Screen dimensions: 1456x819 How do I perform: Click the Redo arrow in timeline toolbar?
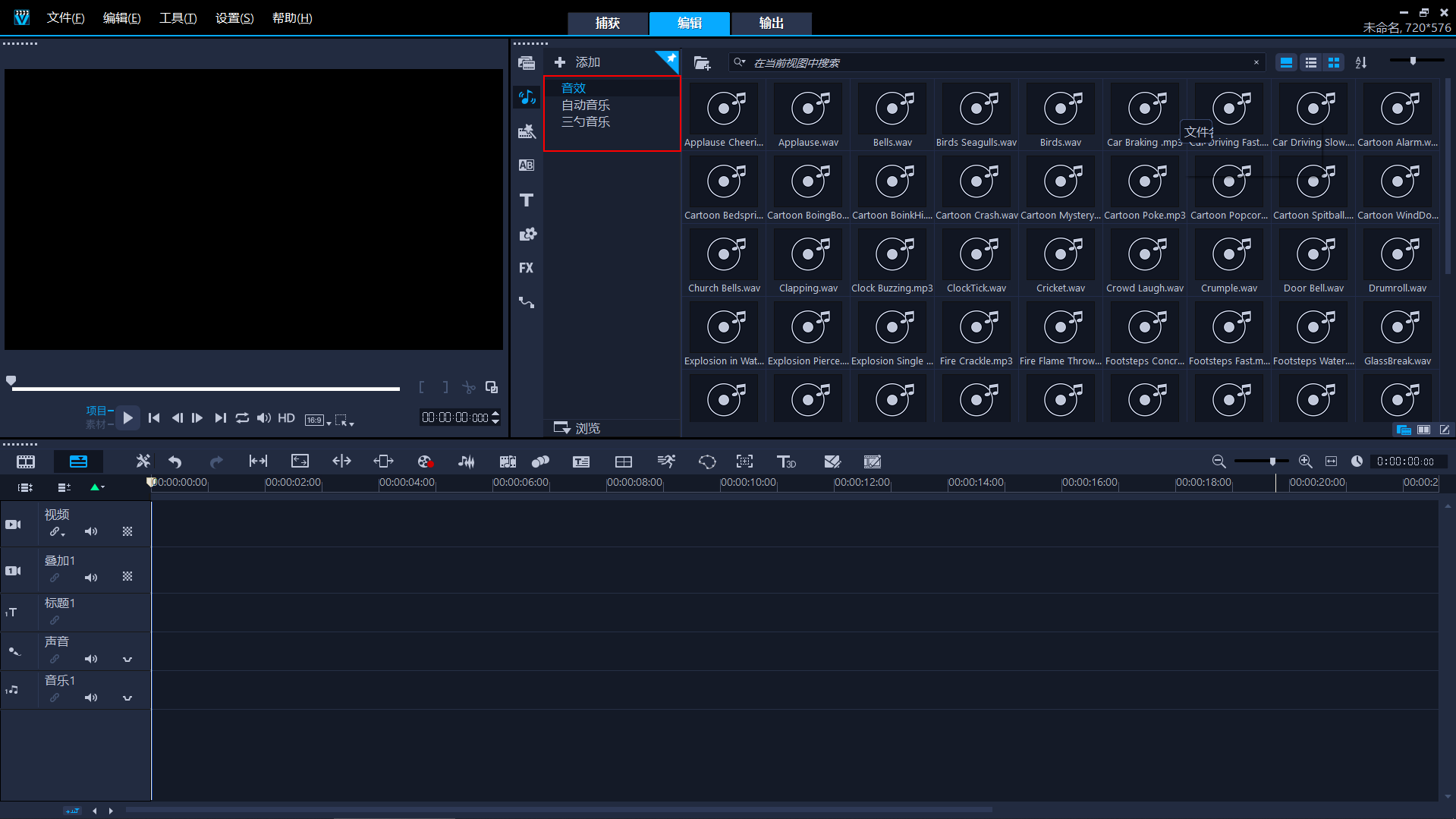point(216,461)
